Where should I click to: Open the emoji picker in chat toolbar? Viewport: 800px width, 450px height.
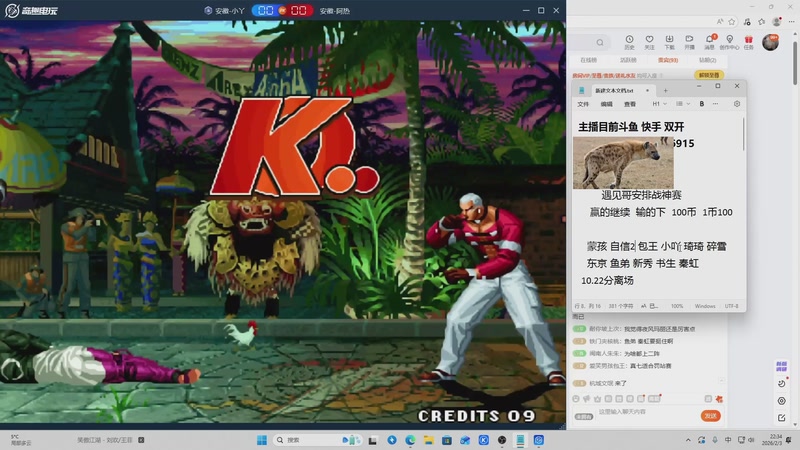pyautogui.click(x=576, y=398)
